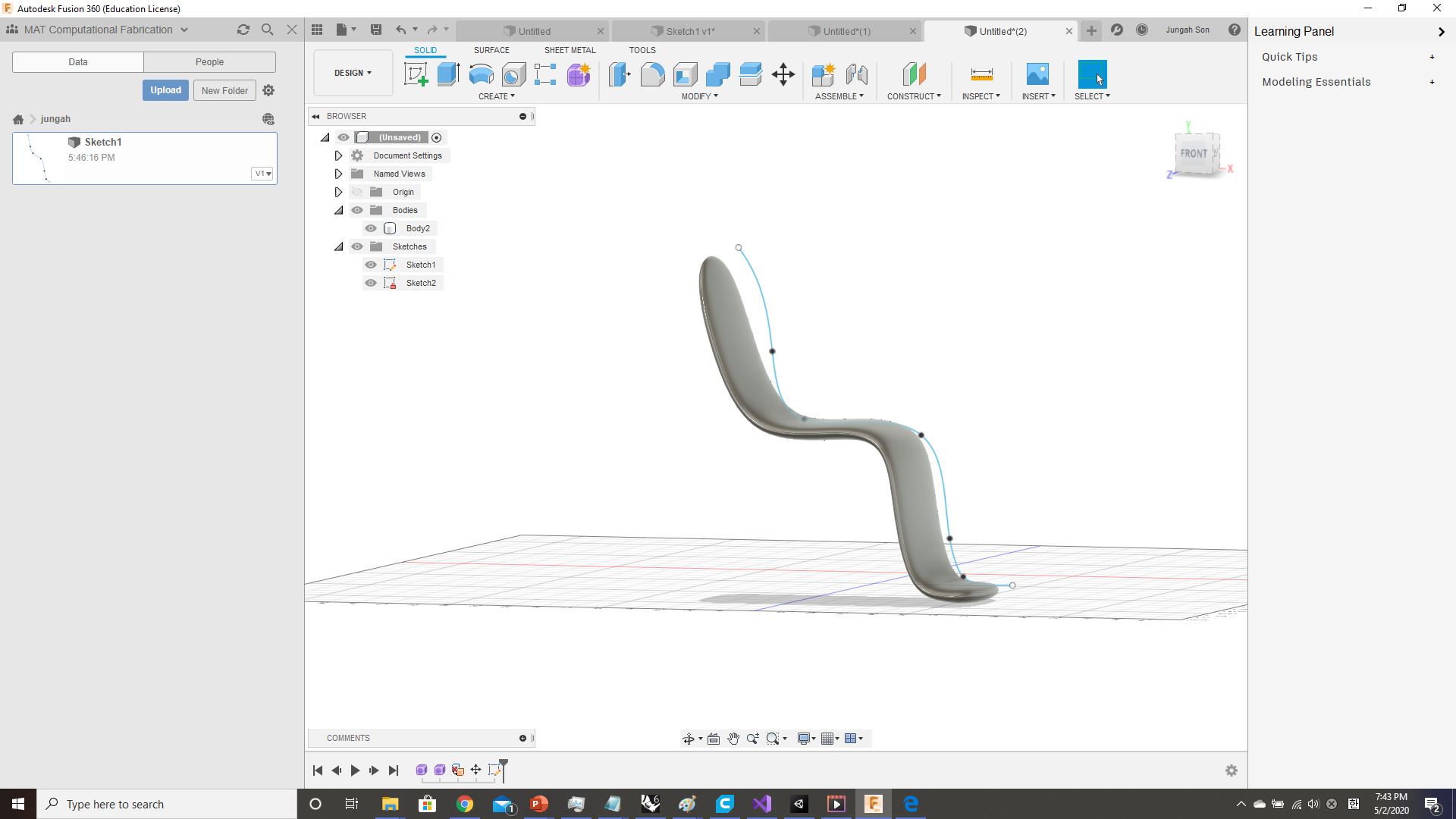Start the Measure tool under Inspect

[981, 74]
